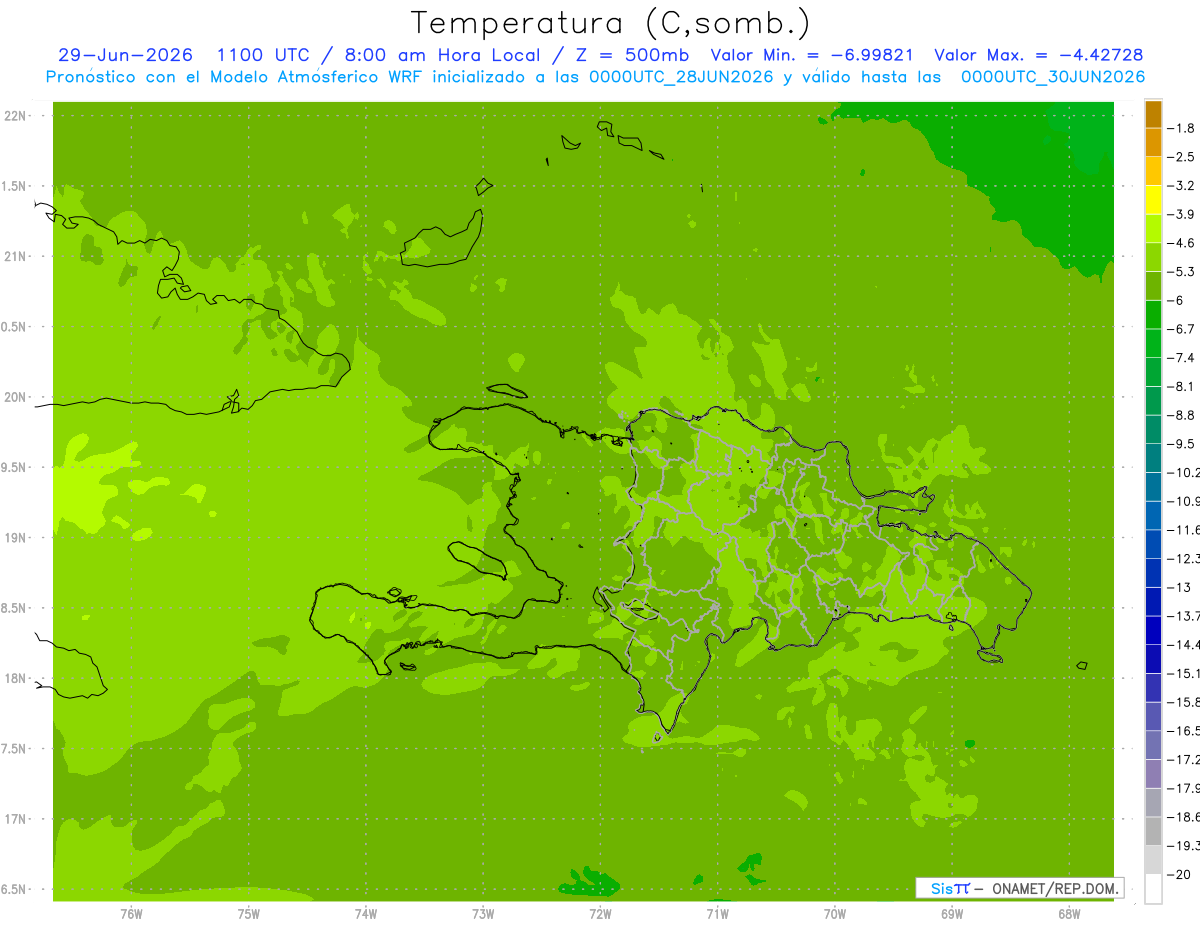Screen dimensions: 1200x927
Task: Click the '74W' longitude label
Action: point(366,914)
